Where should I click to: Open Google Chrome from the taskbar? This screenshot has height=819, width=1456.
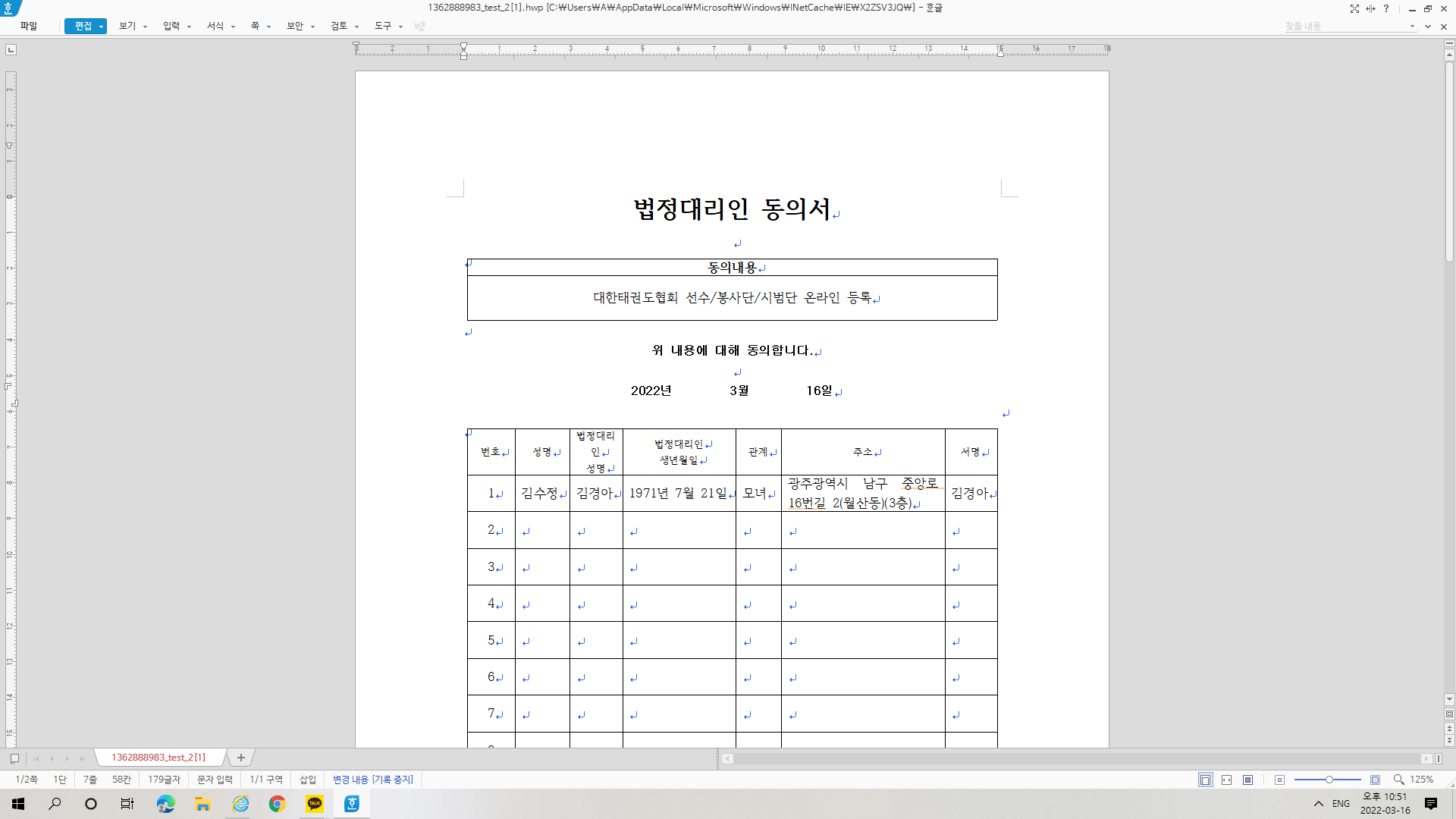tap(277, 804)
